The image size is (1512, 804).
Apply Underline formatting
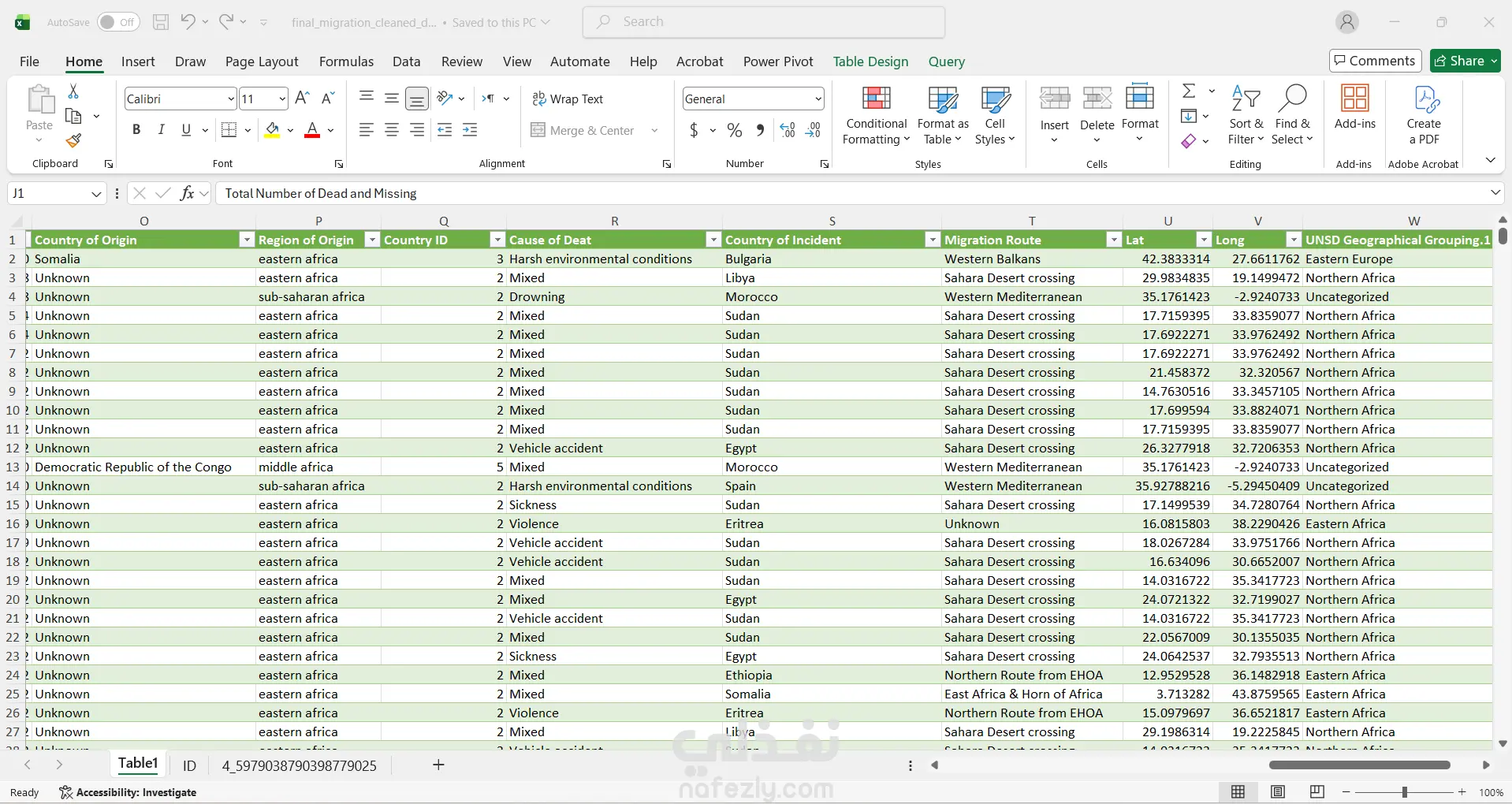[x=186, y=130]
